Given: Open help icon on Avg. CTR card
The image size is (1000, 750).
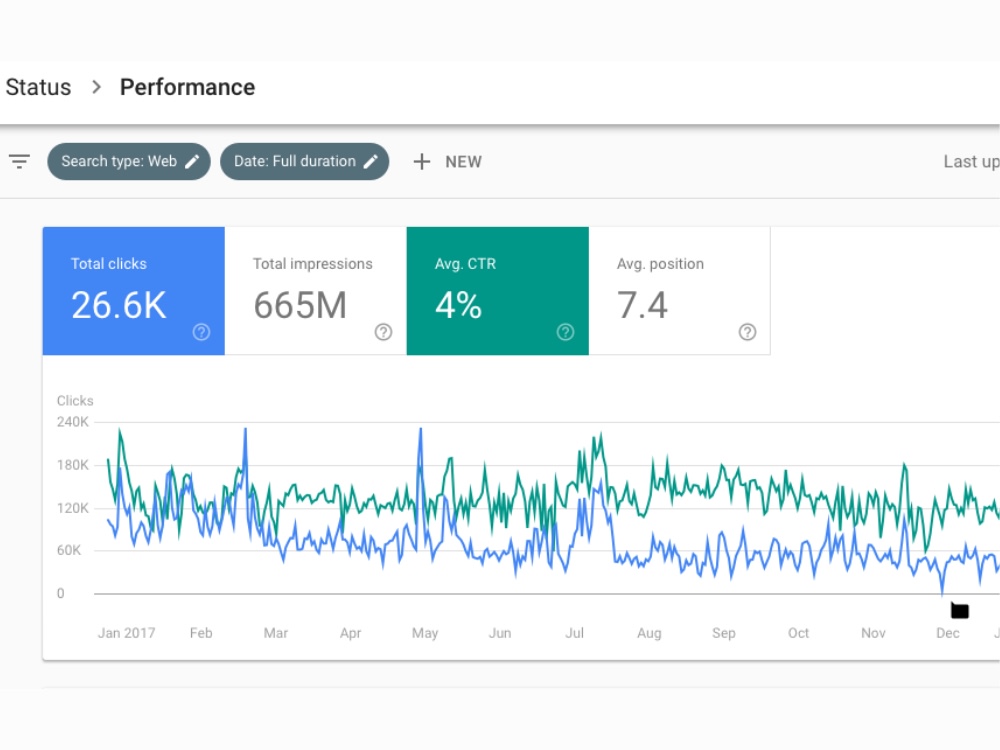Looking at the screenshot, I should point(565,332).
